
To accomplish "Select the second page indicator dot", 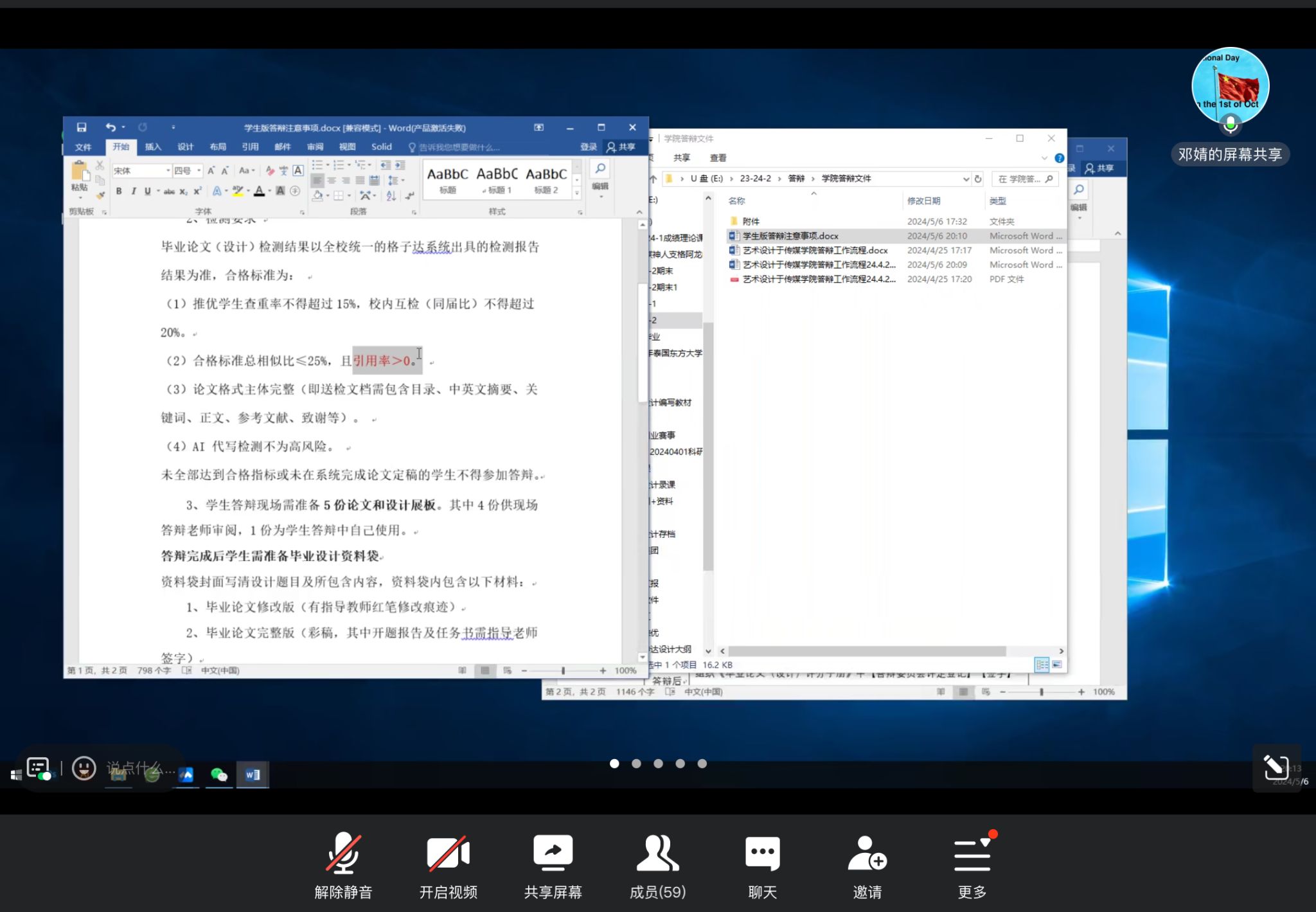I will click(x=636, y=764).
